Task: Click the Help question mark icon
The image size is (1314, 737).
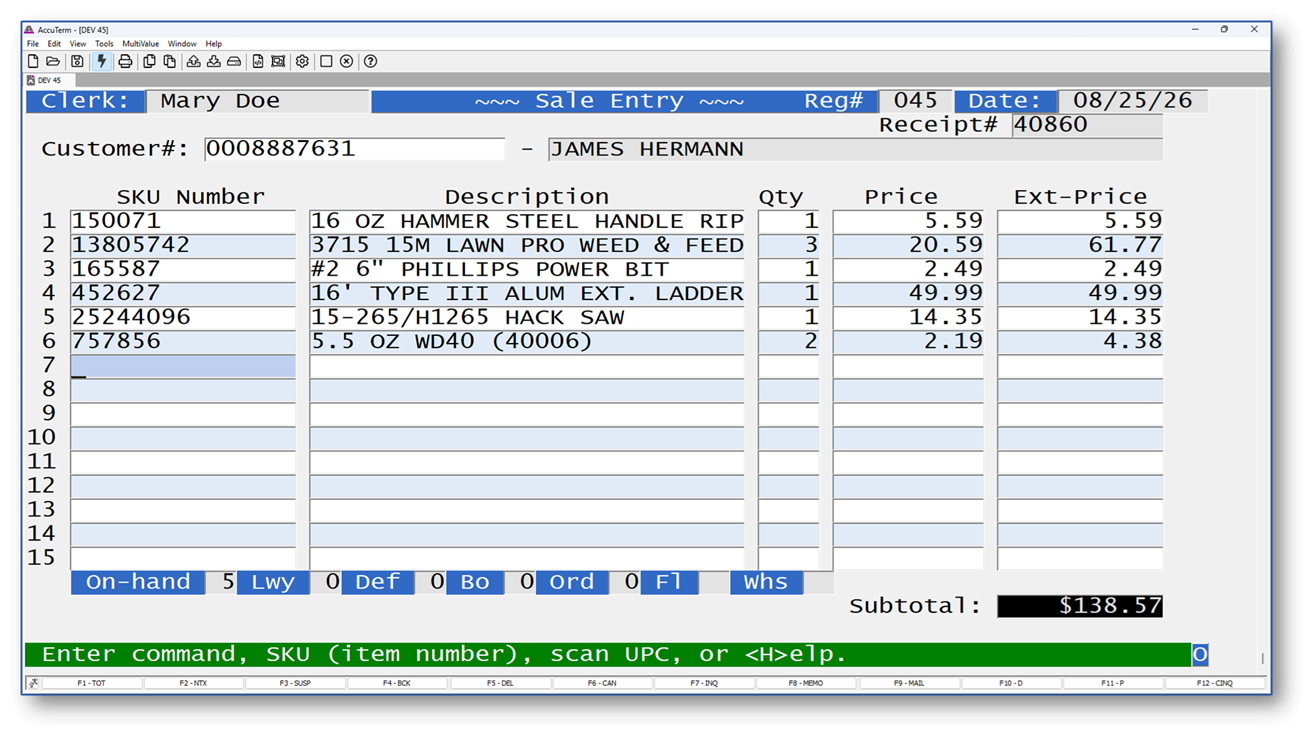Action: point(370,62)
